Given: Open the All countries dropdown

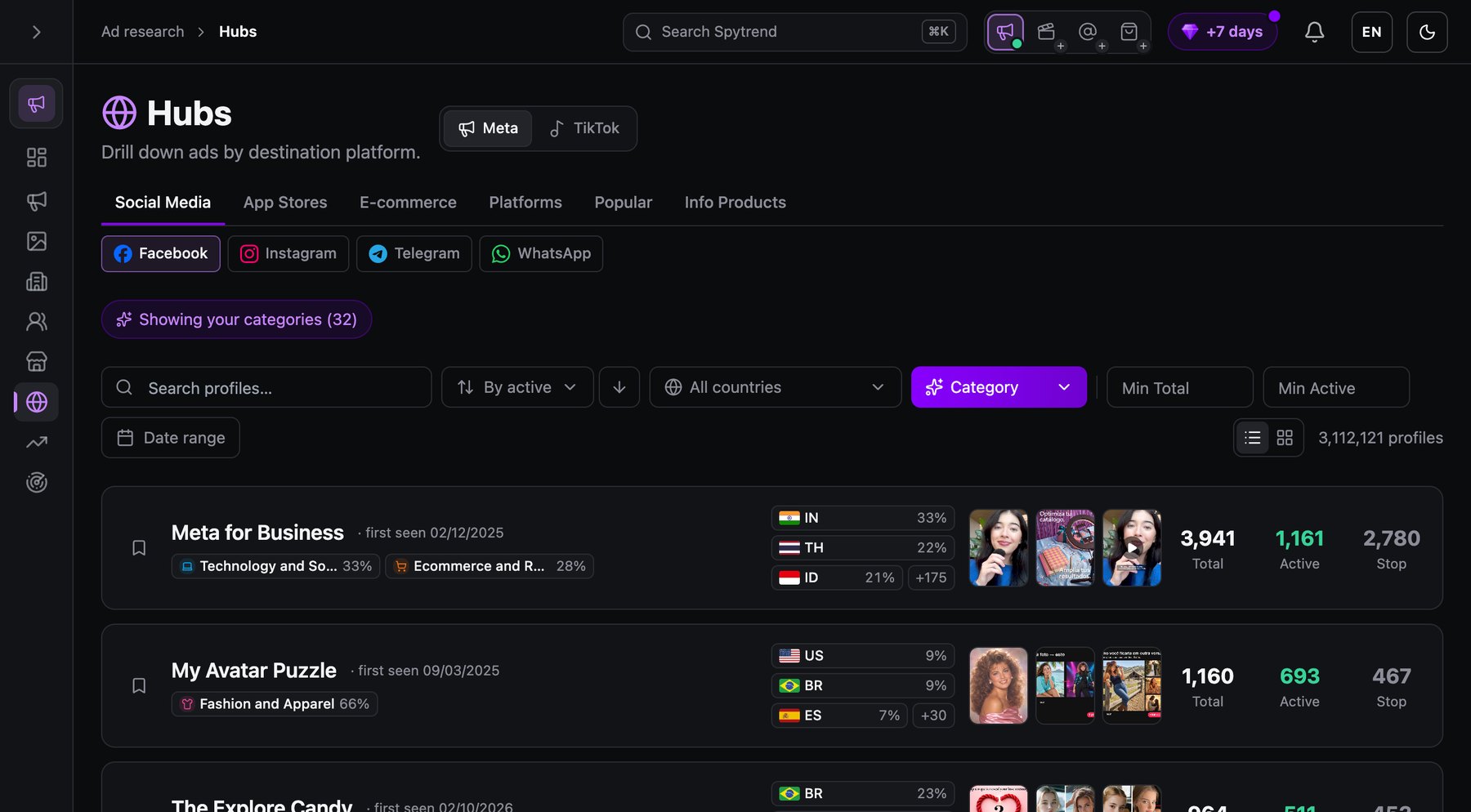Looking at the screenshot, I should [776, 387].
